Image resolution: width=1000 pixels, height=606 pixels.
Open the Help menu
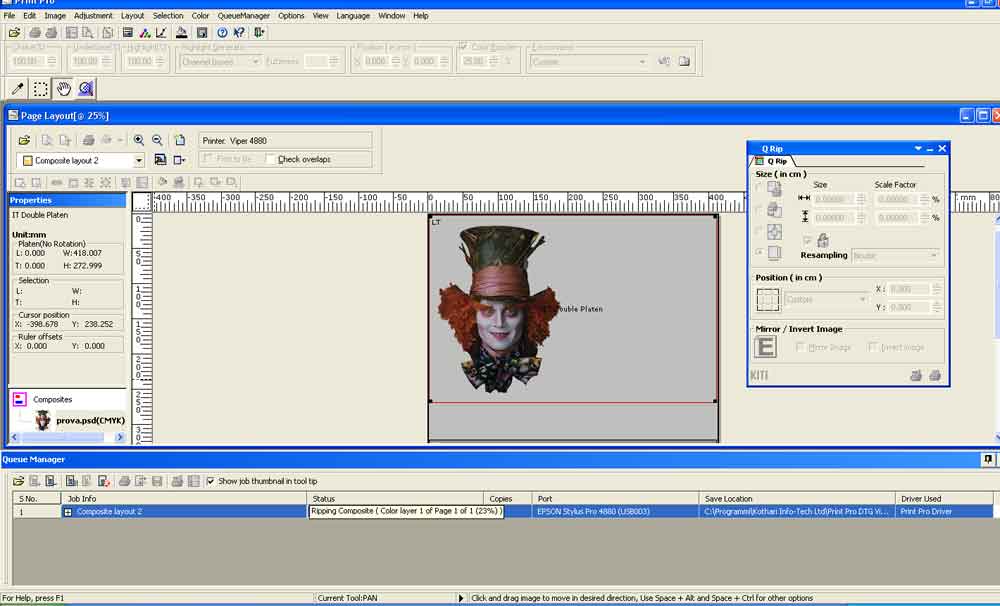point(420,15)
